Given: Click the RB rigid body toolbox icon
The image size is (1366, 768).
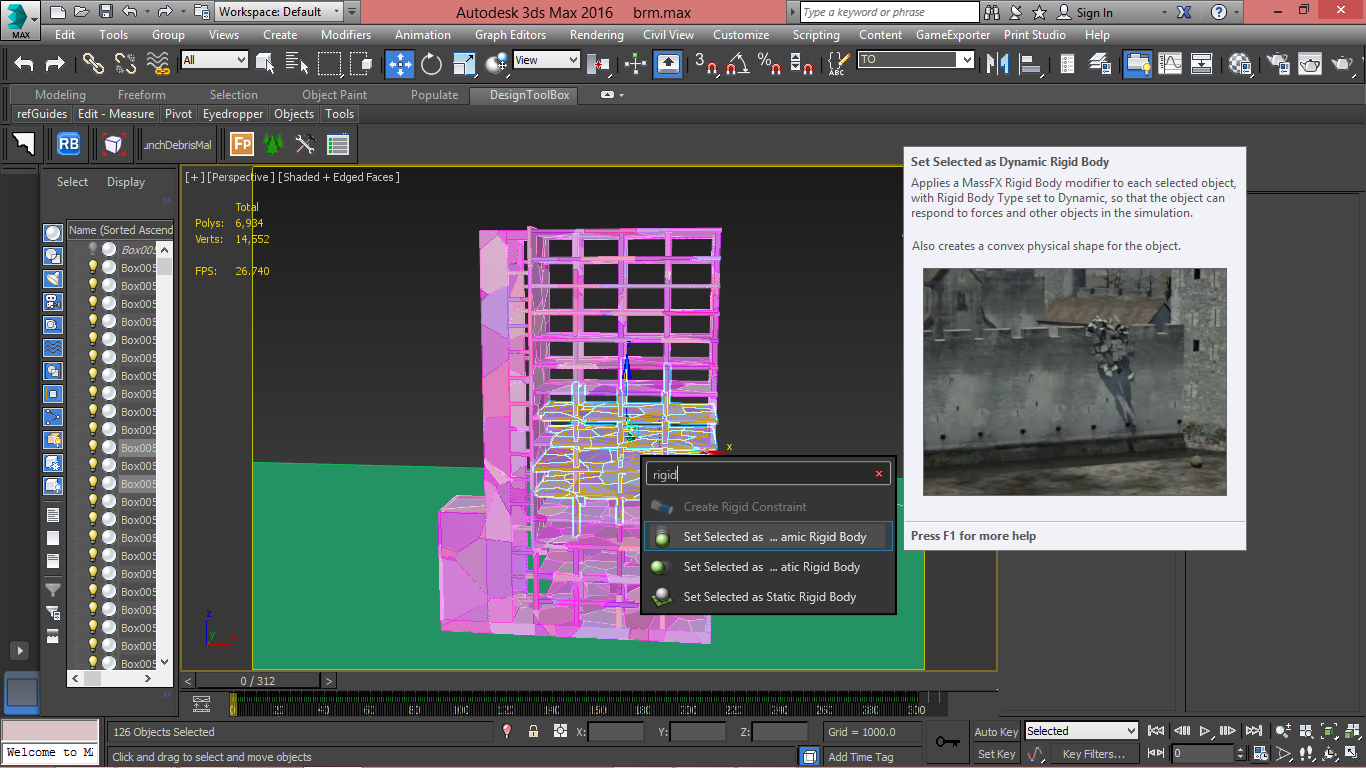Looking at the screenshot, I should (x=68, y=144).
